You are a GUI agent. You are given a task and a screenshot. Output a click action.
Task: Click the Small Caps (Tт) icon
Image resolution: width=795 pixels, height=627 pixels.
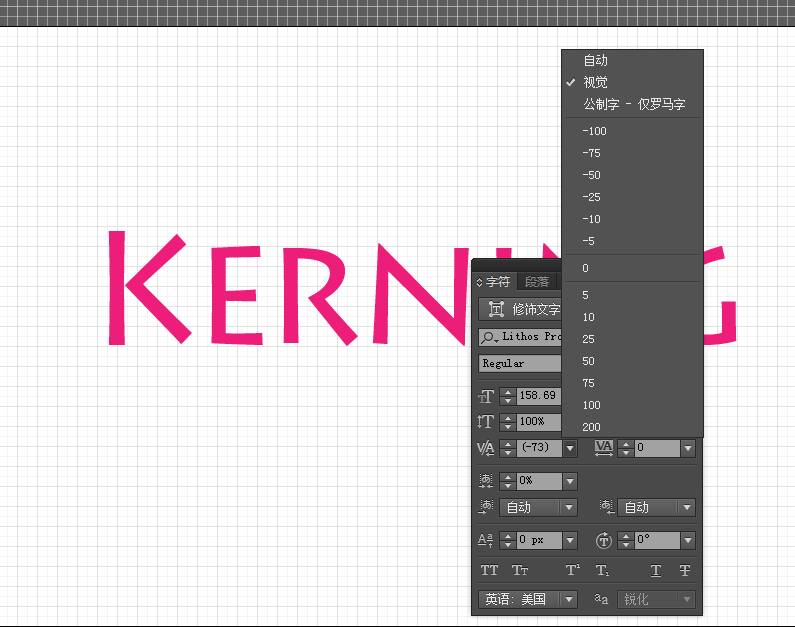520,571
